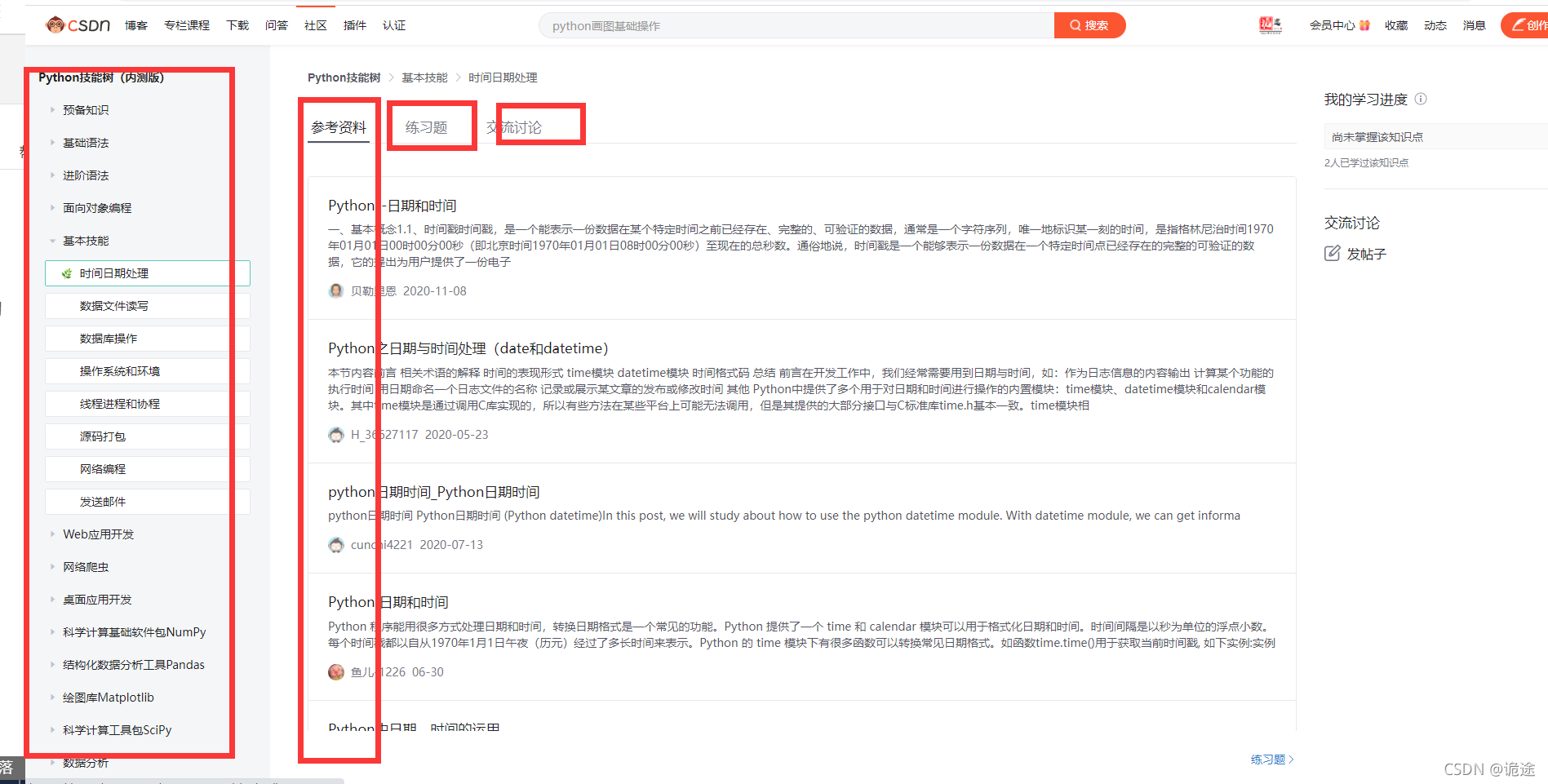
Task: Open 结构化数据分析工具Pandas tree item
Action: pyautogui.click(x=134, y=665)
